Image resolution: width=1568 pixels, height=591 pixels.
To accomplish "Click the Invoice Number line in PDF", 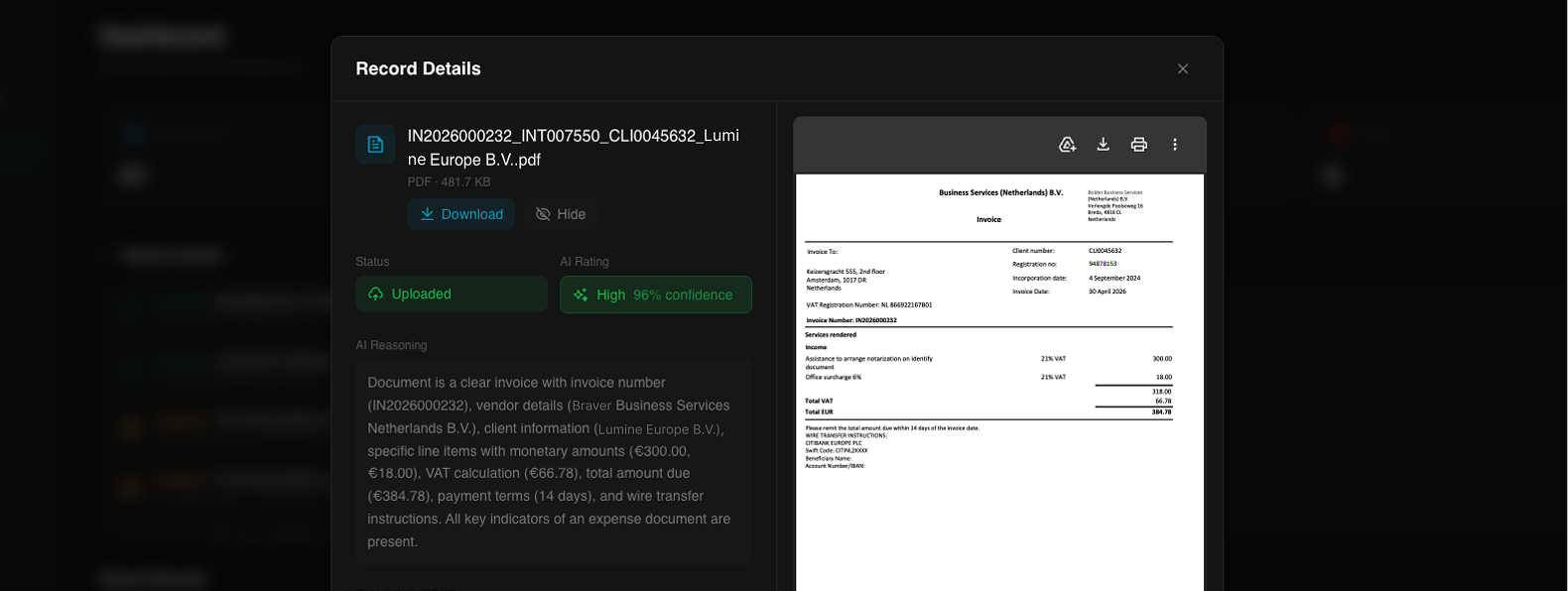I will tap(851, 320).
